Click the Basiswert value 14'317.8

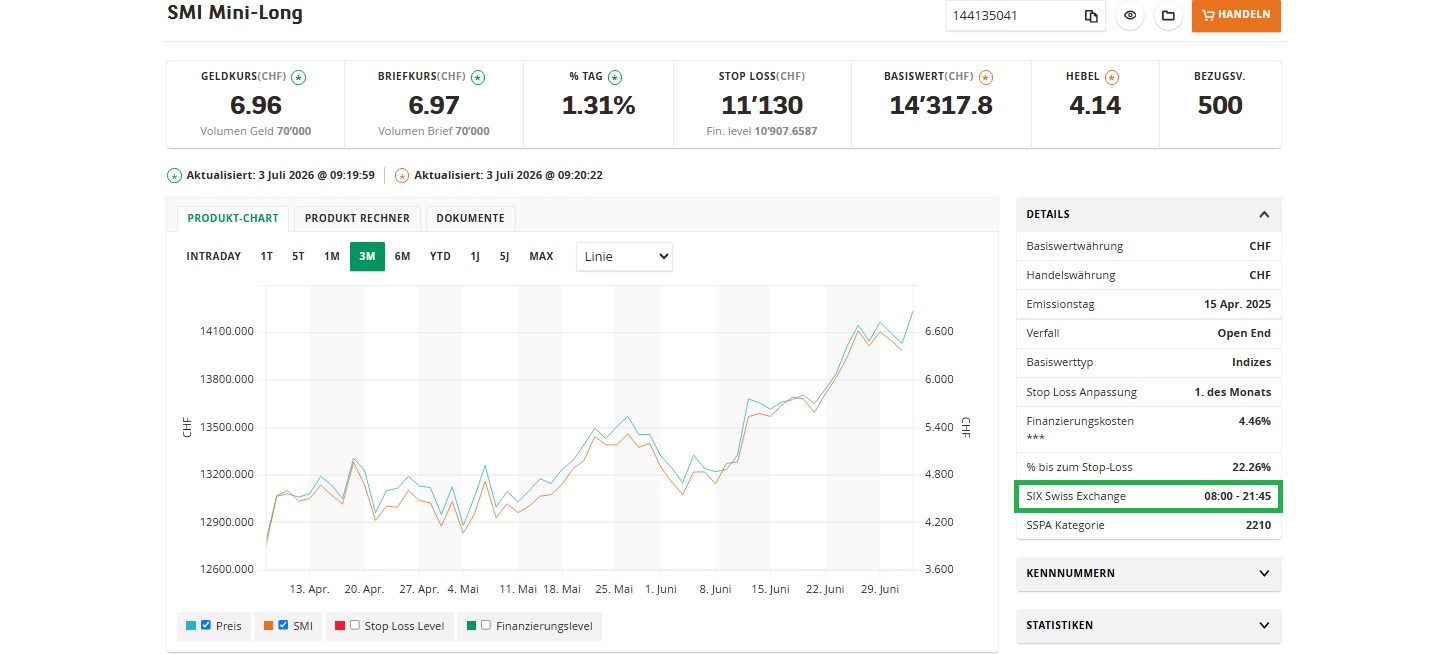click(941, 106)
